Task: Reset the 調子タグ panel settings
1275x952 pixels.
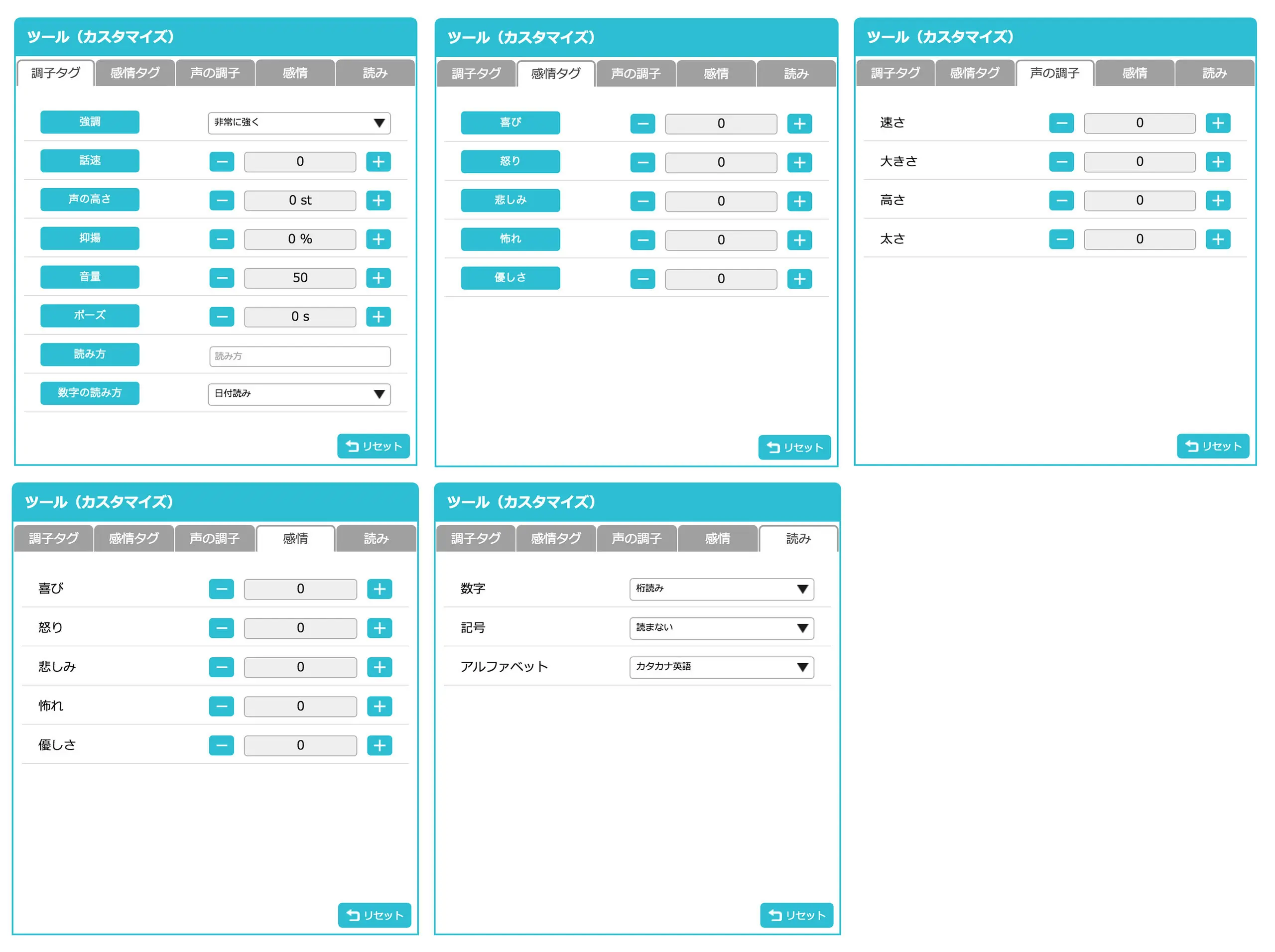Action: (x=374, y=446)
